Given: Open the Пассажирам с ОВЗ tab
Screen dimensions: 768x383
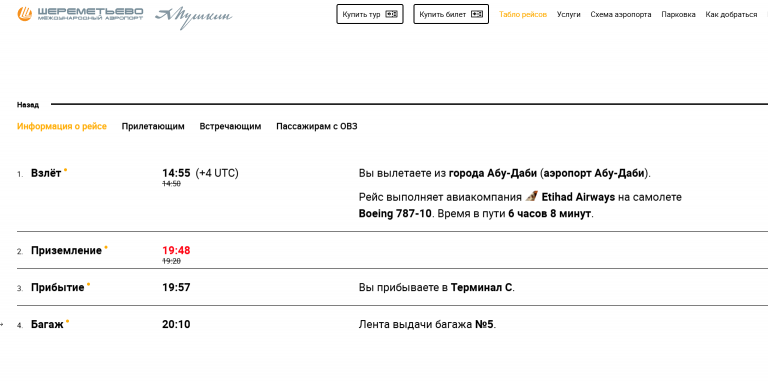Looking at the screenshot, I should [x=317, y=126].
